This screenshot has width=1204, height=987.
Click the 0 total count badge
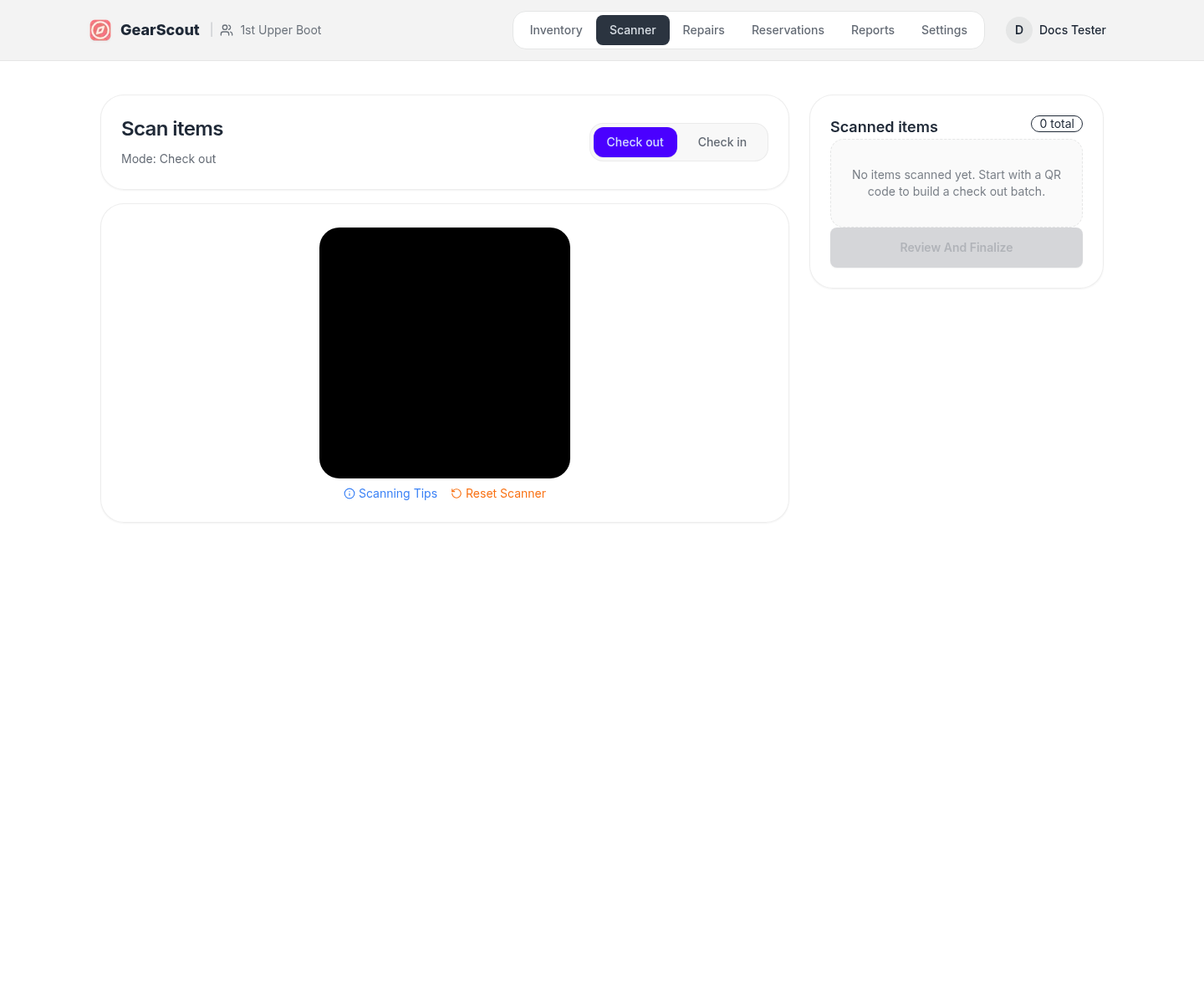pyautogui.click(x=1056, y=124)
